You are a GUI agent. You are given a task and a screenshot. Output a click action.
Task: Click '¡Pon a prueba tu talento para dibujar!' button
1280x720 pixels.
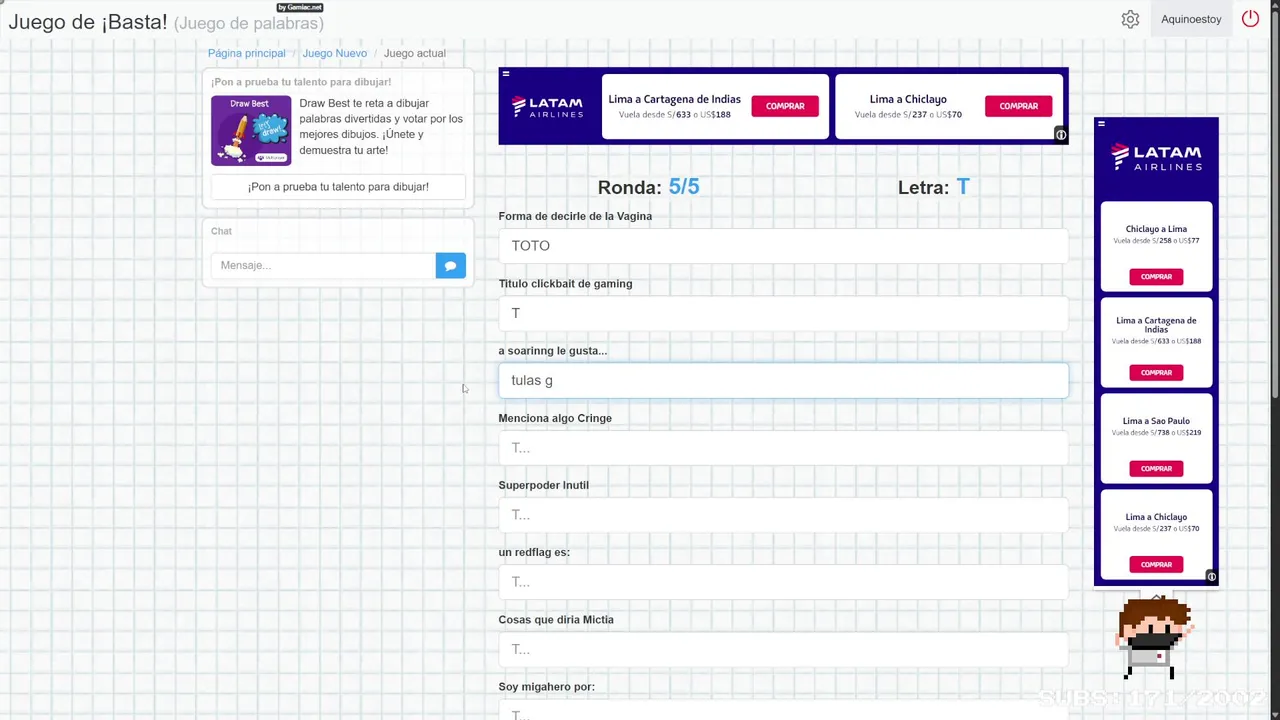[x=338, y=187]
